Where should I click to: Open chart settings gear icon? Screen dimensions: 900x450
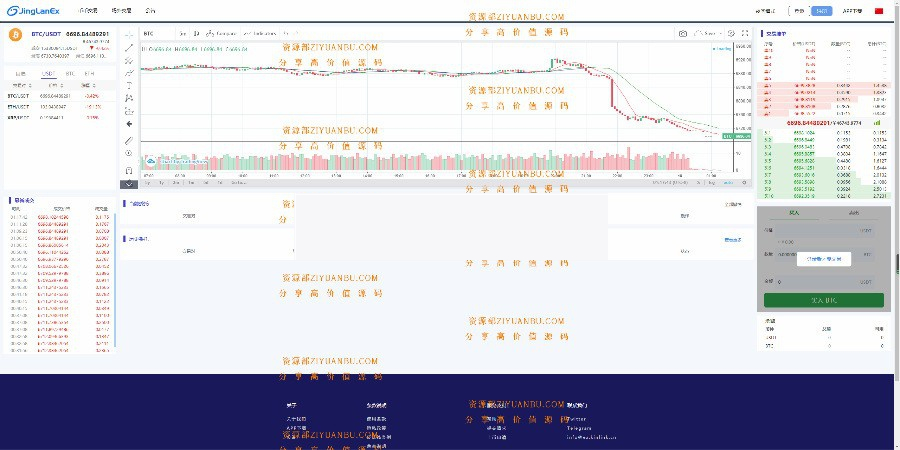pyautogui.click(x=732, y=33)
